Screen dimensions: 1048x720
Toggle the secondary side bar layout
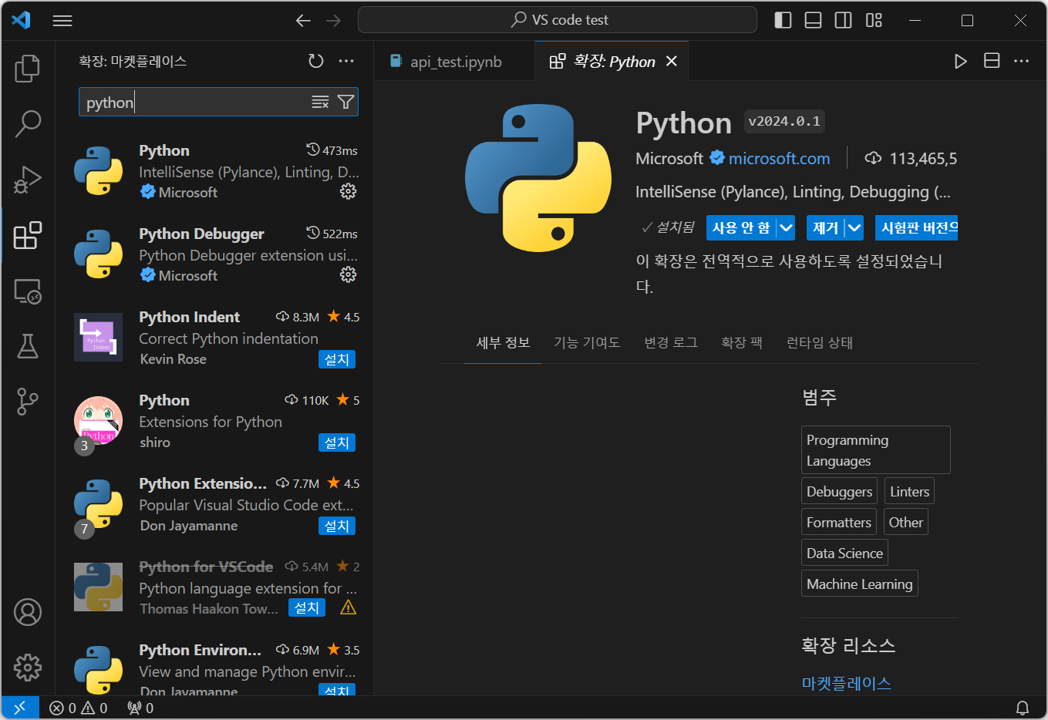[843, 20]
